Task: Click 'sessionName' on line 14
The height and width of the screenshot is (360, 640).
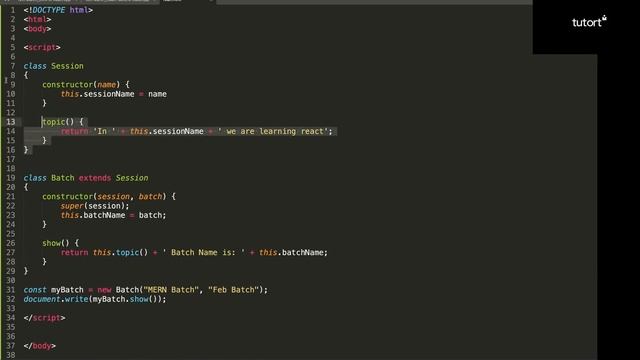Action: (x=178, y=131)
